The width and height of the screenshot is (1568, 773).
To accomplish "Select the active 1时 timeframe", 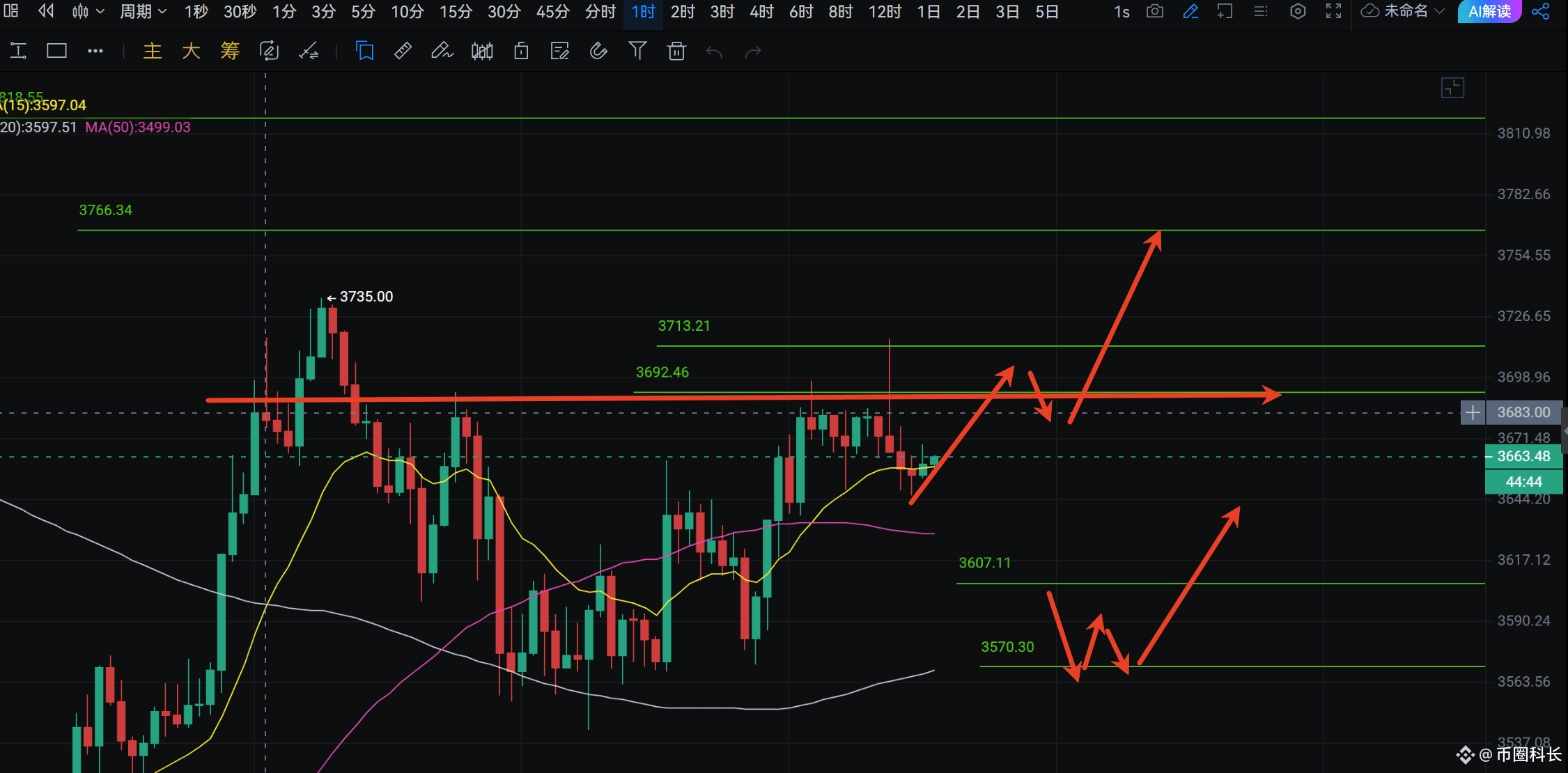I will pyautogui.click(x=643, y=12).
